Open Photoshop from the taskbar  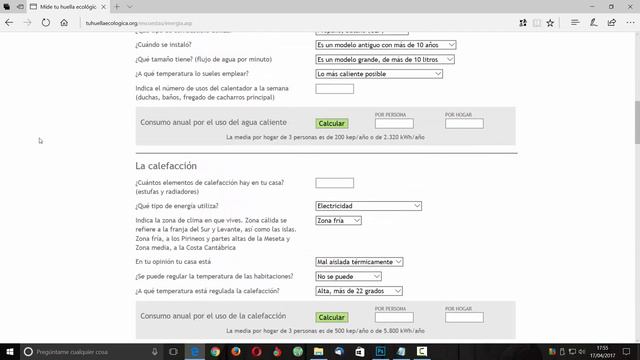pos(380,352)
